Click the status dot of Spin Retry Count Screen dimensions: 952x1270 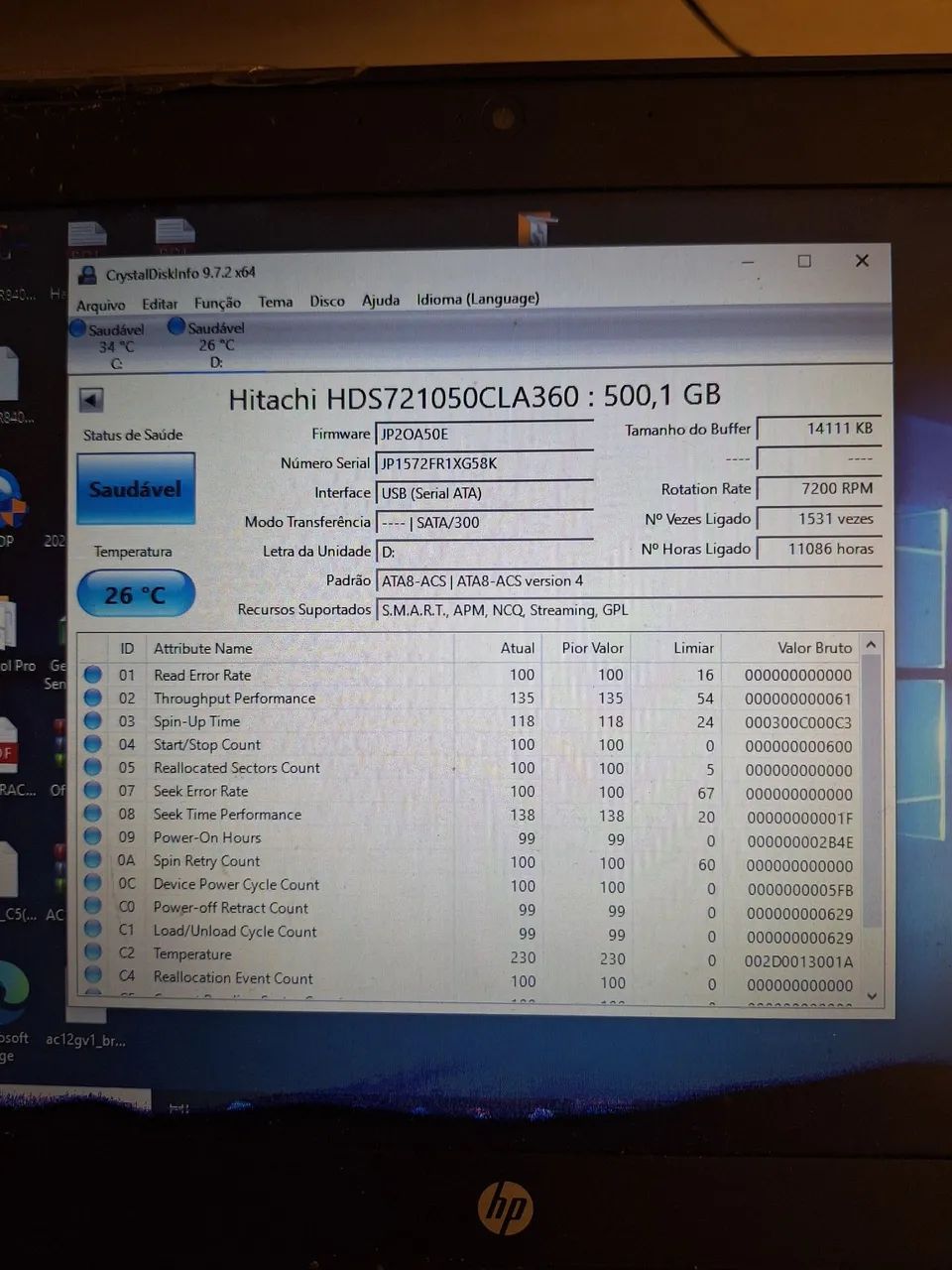(x=93, y=859)
